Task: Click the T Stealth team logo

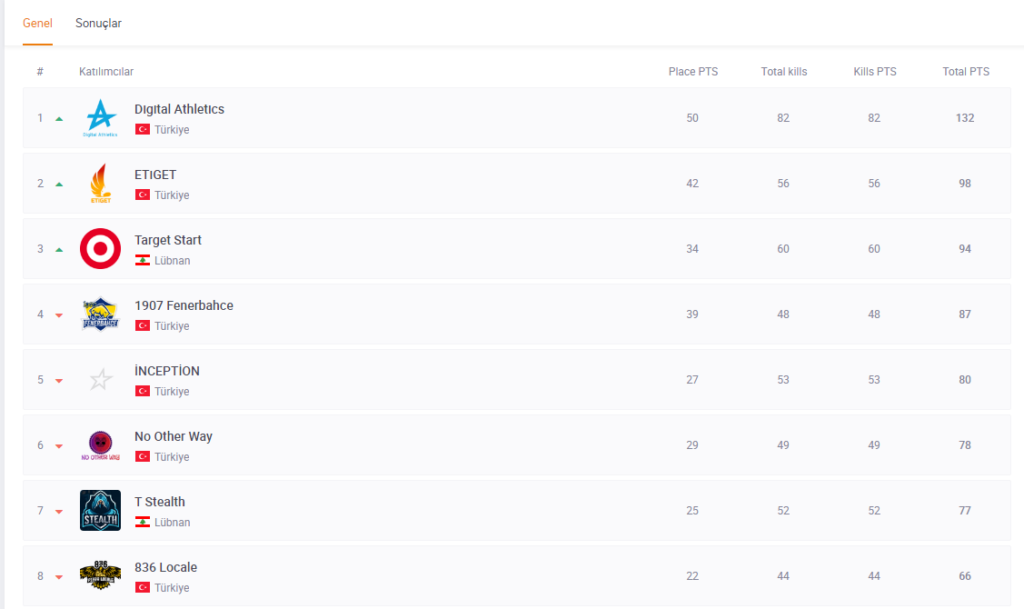Action: pos(100,510)
